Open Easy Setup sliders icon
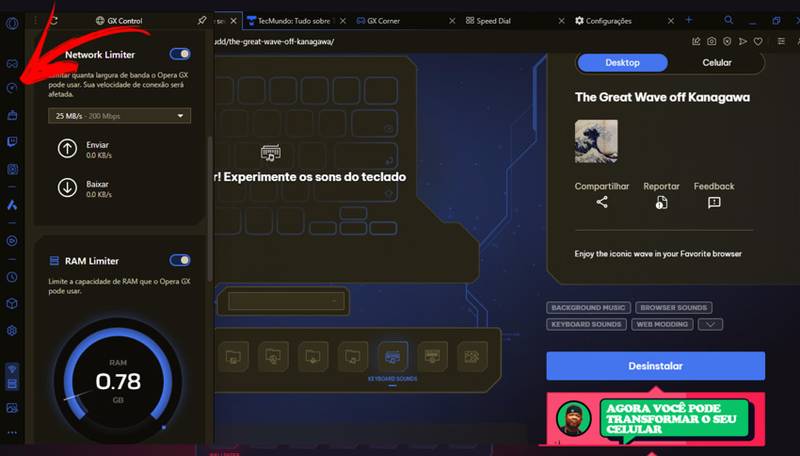800x456 pixels. tap(781, 41)
